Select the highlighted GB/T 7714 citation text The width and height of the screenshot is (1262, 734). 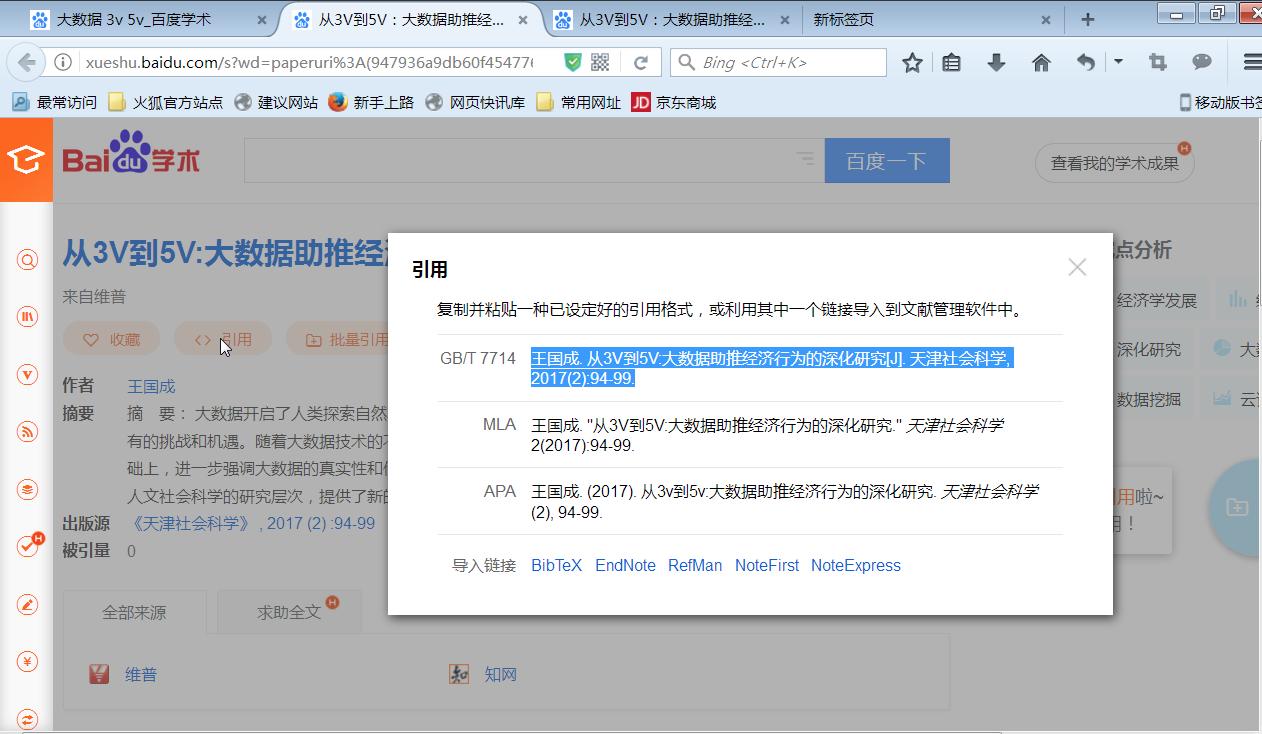tap(770, 368)
